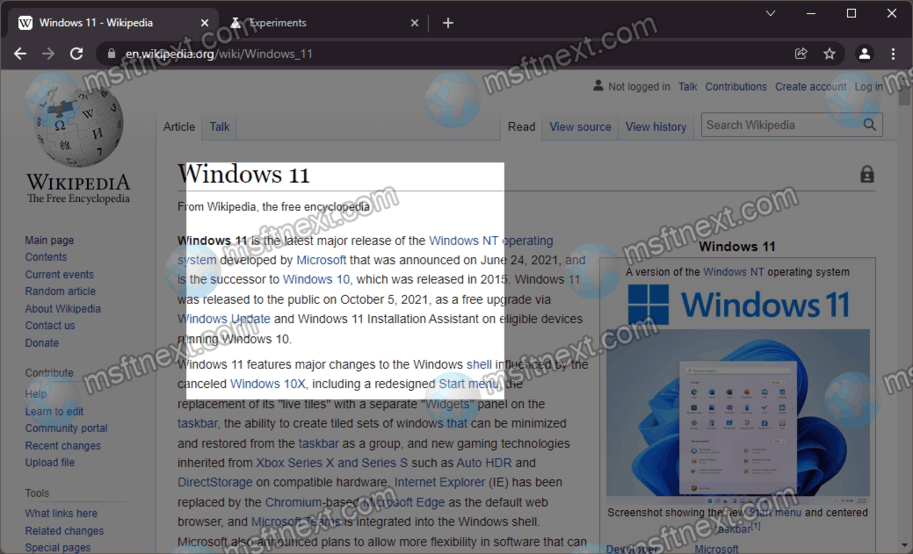This screenshot has width=913, height=554.
Task: Click the Wikipedia search magnifier icon
Action: (869, 125)
